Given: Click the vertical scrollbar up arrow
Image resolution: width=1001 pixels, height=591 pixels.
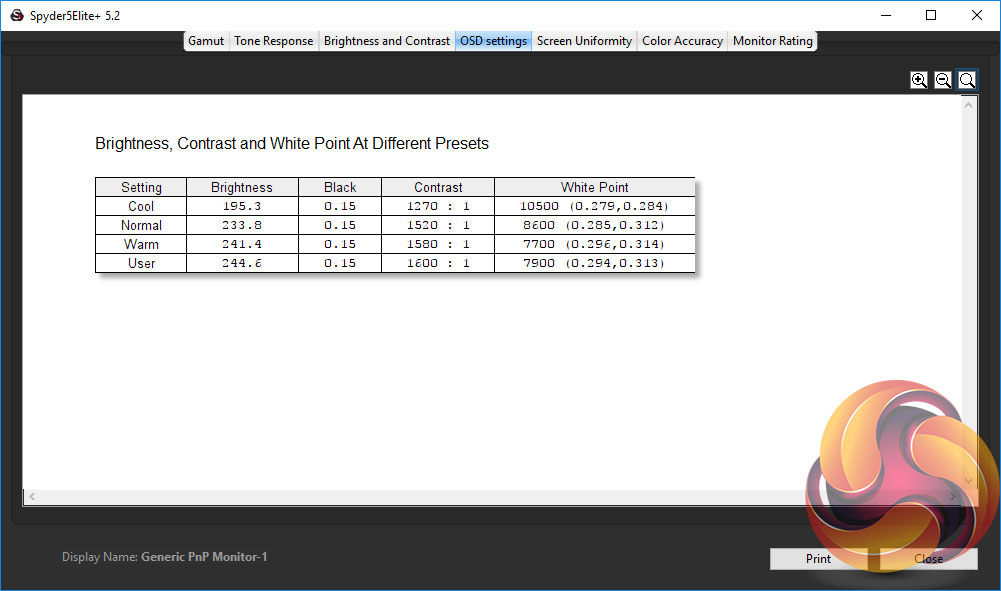Looking at the screenshot, I should pyautogui.click(x=969, y=105).
